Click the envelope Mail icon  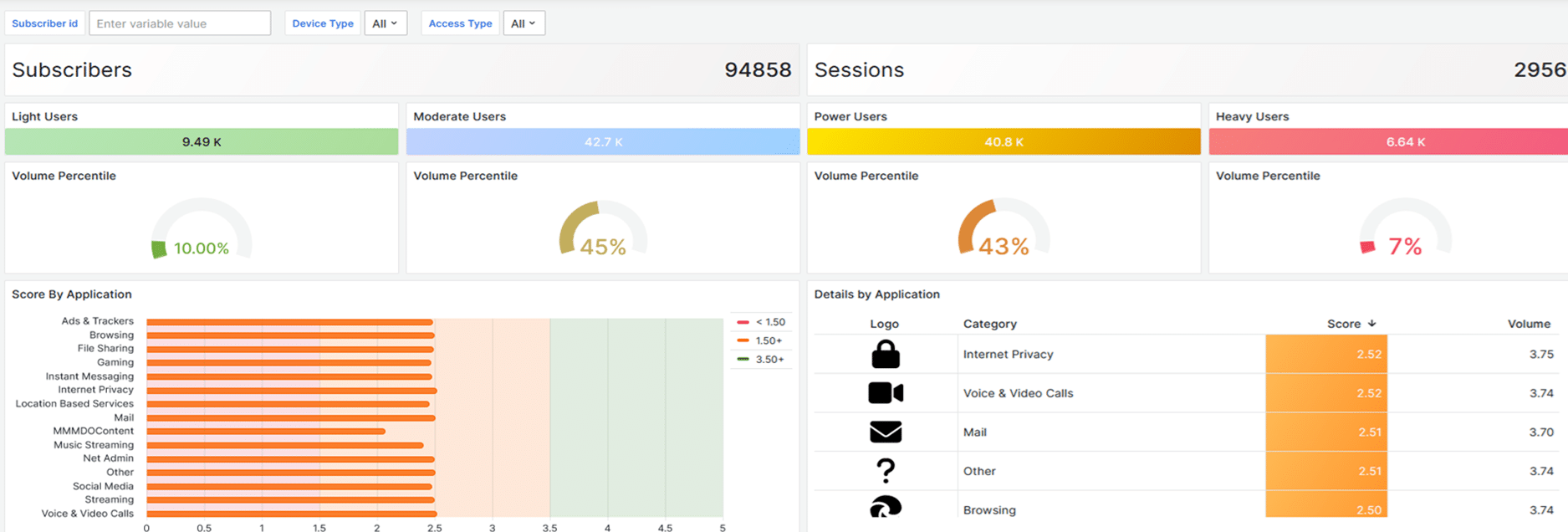coord(885,432)
